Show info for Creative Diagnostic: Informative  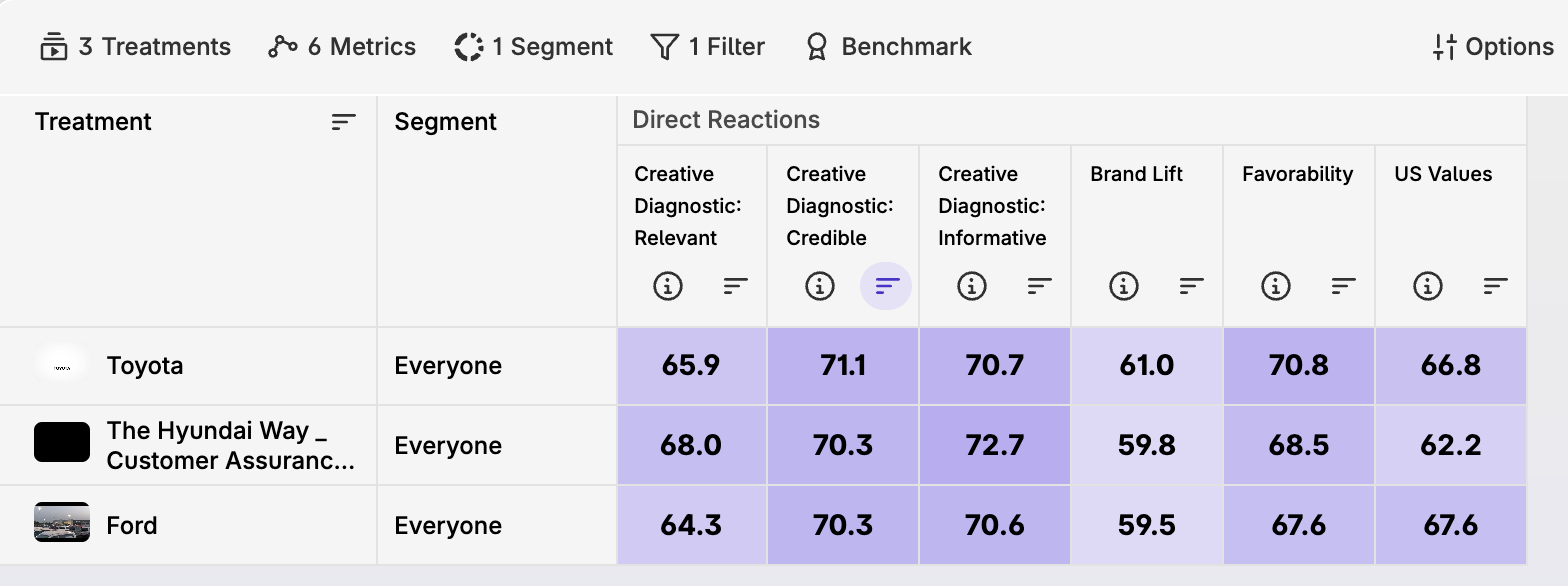coord(972,287)
